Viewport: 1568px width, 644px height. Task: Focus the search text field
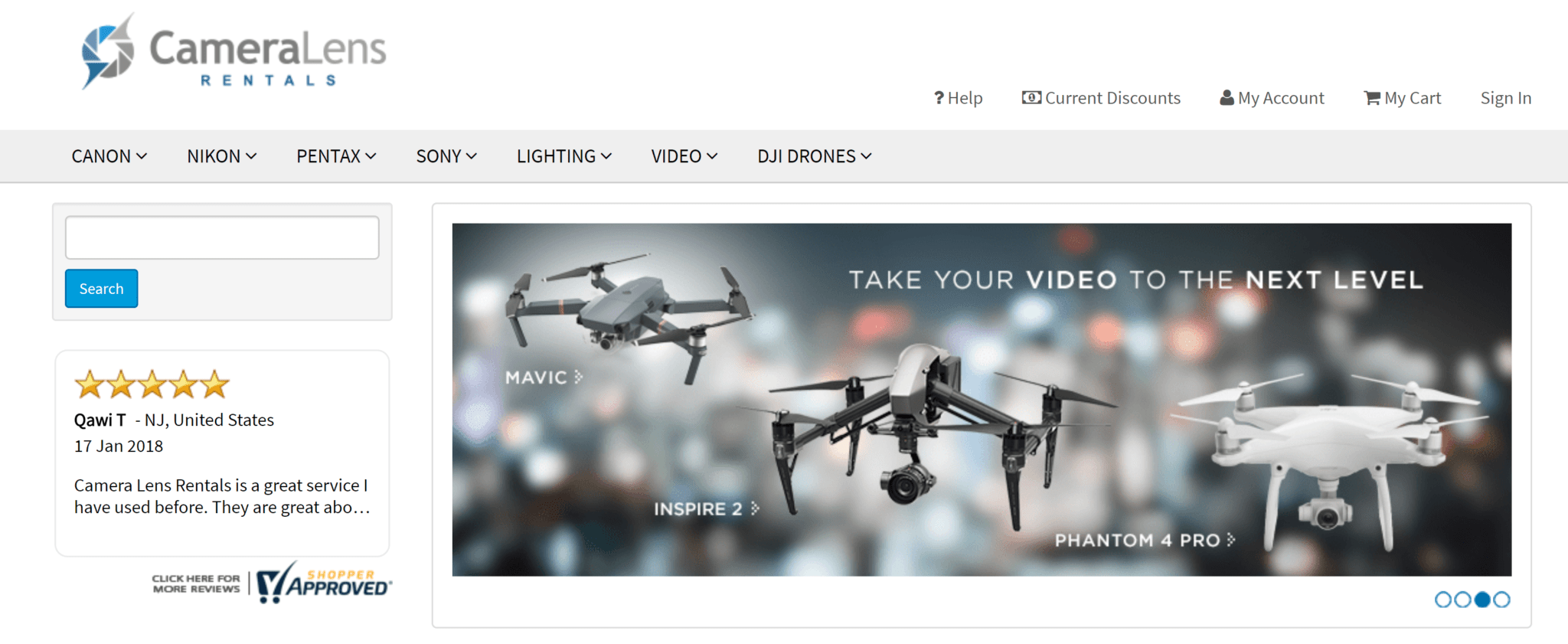[222, 237]
